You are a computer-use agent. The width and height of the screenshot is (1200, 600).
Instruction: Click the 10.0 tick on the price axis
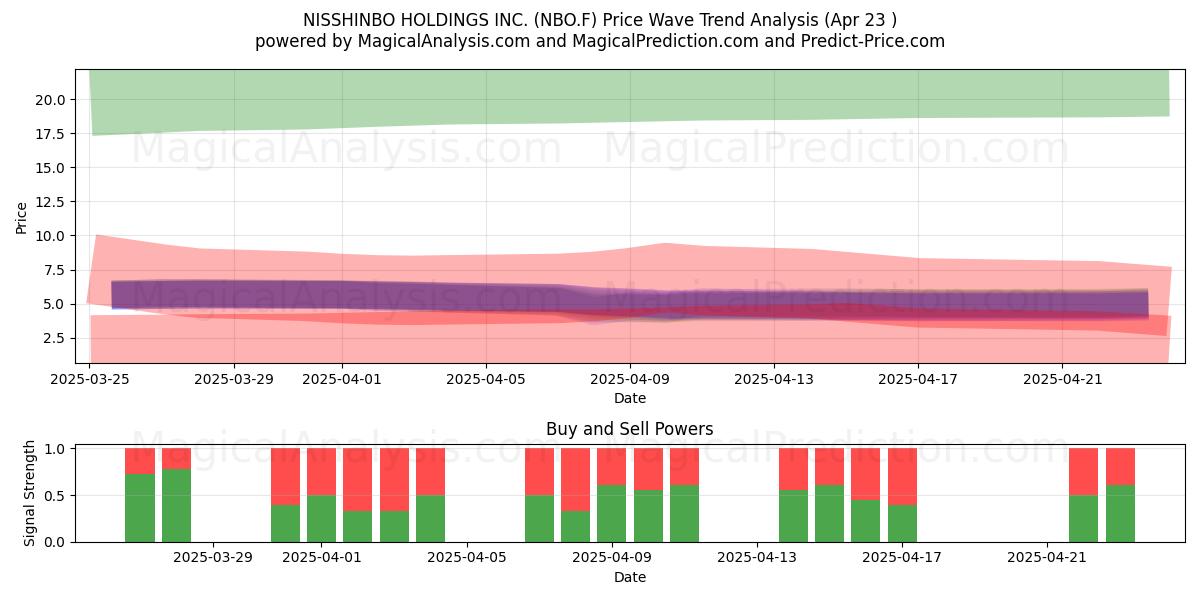(x=51, y=236)
